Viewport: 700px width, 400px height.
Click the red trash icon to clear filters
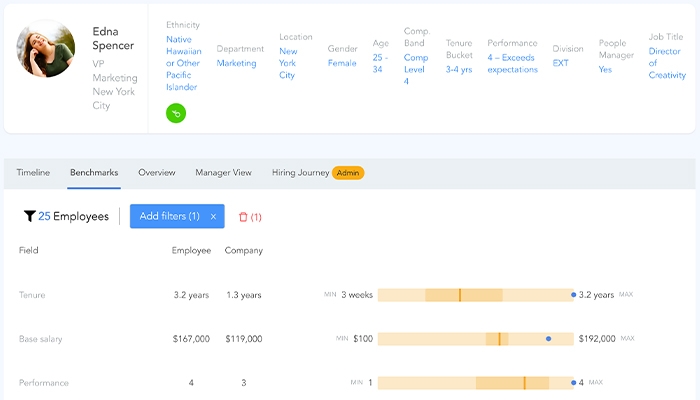pyautogui.click(x=243, y=217)
